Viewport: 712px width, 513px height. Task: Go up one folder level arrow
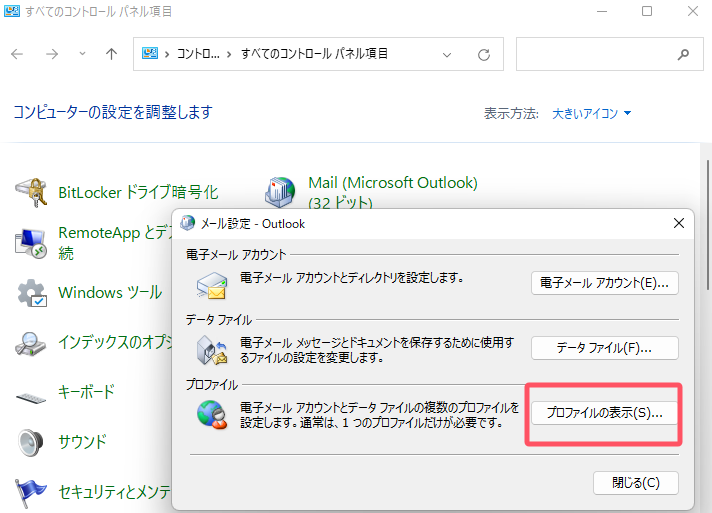(111, 54)
